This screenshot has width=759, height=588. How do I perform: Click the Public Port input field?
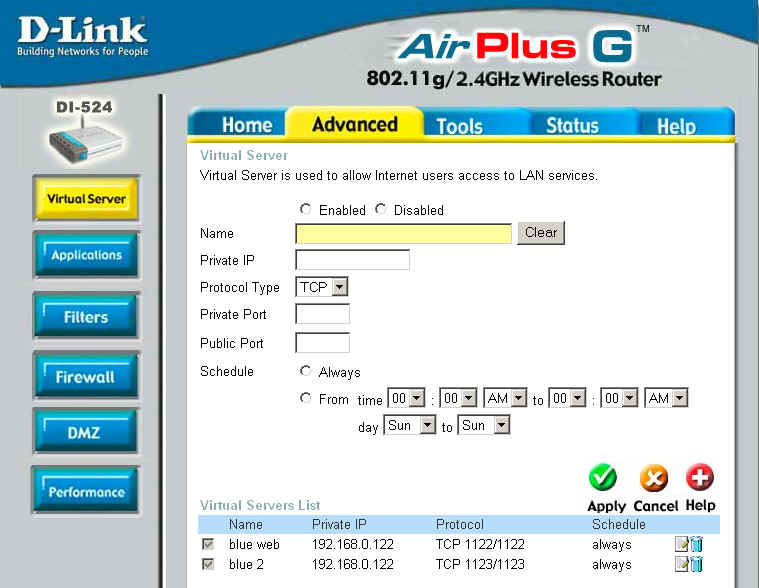[322, 343]
